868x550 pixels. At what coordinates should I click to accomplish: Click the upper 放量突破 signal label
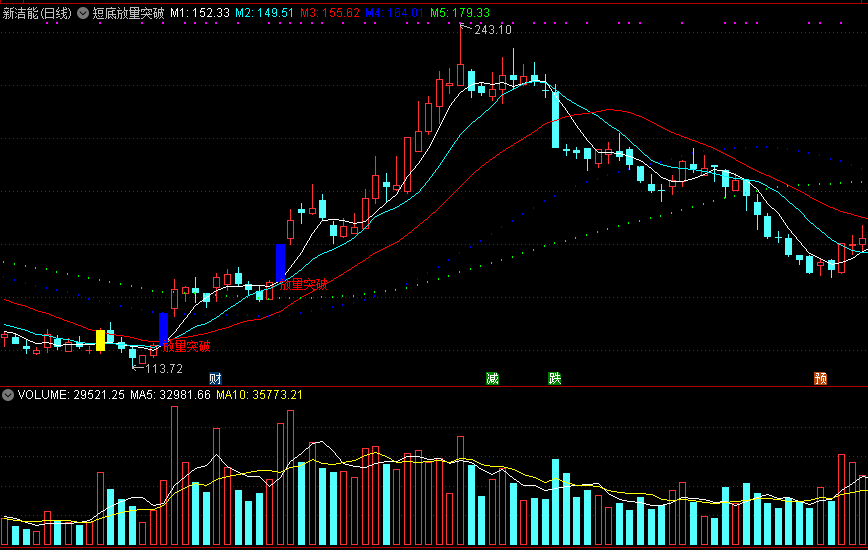coord(303,284)
